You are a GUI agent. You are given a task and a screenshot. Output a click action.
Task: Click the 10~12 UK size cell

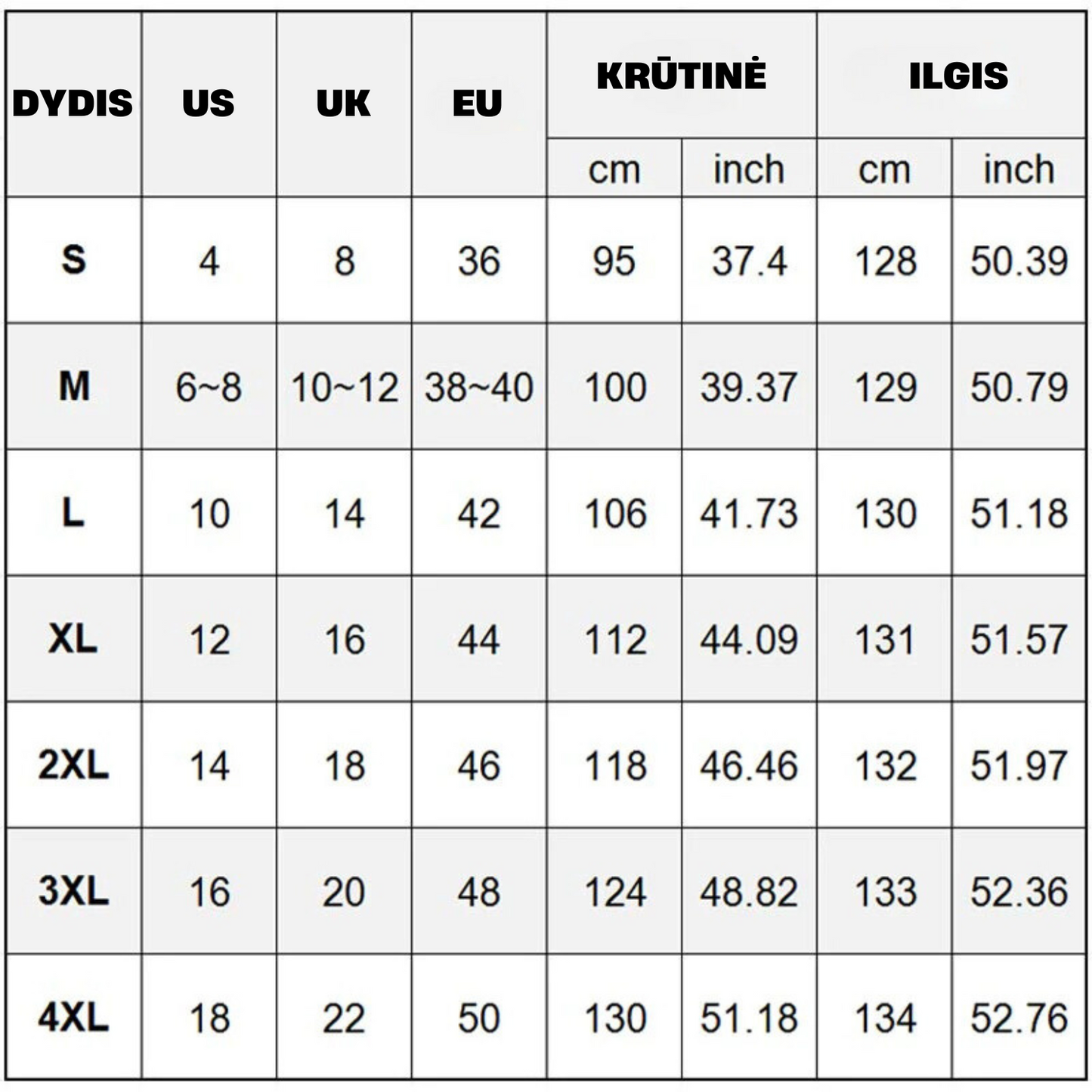(x=345, y=388)
